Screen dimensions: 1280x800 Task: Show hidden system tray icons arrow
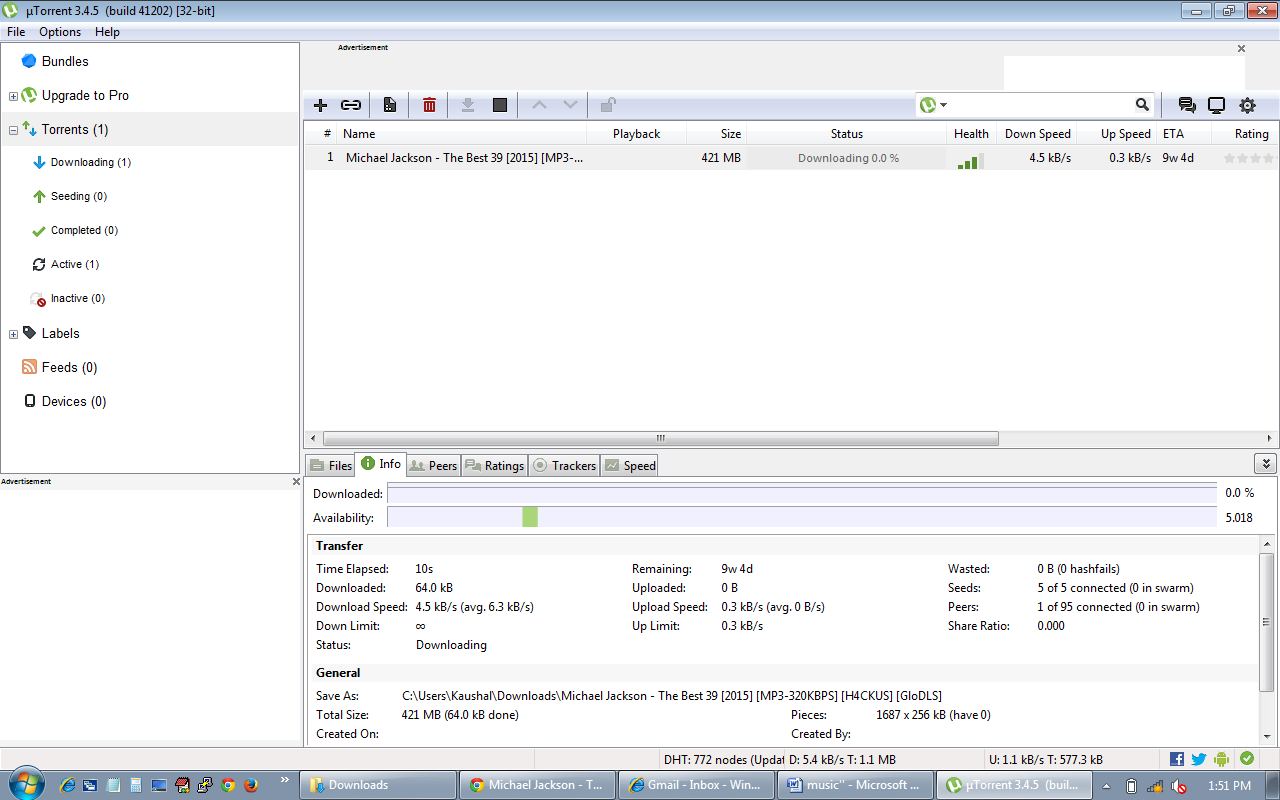tap(1107, 785)
